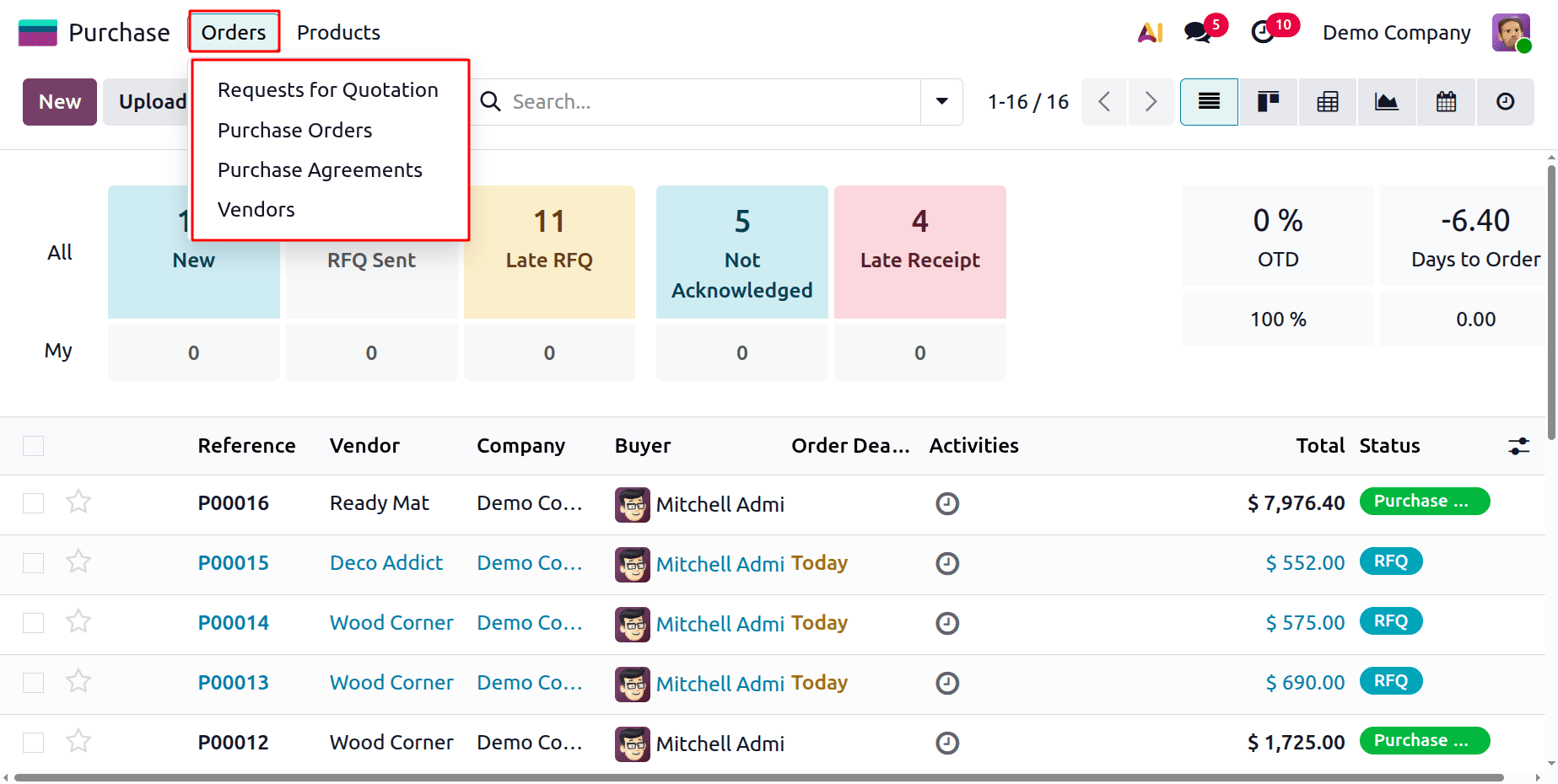Create a new purchase order

coord(59,101)
